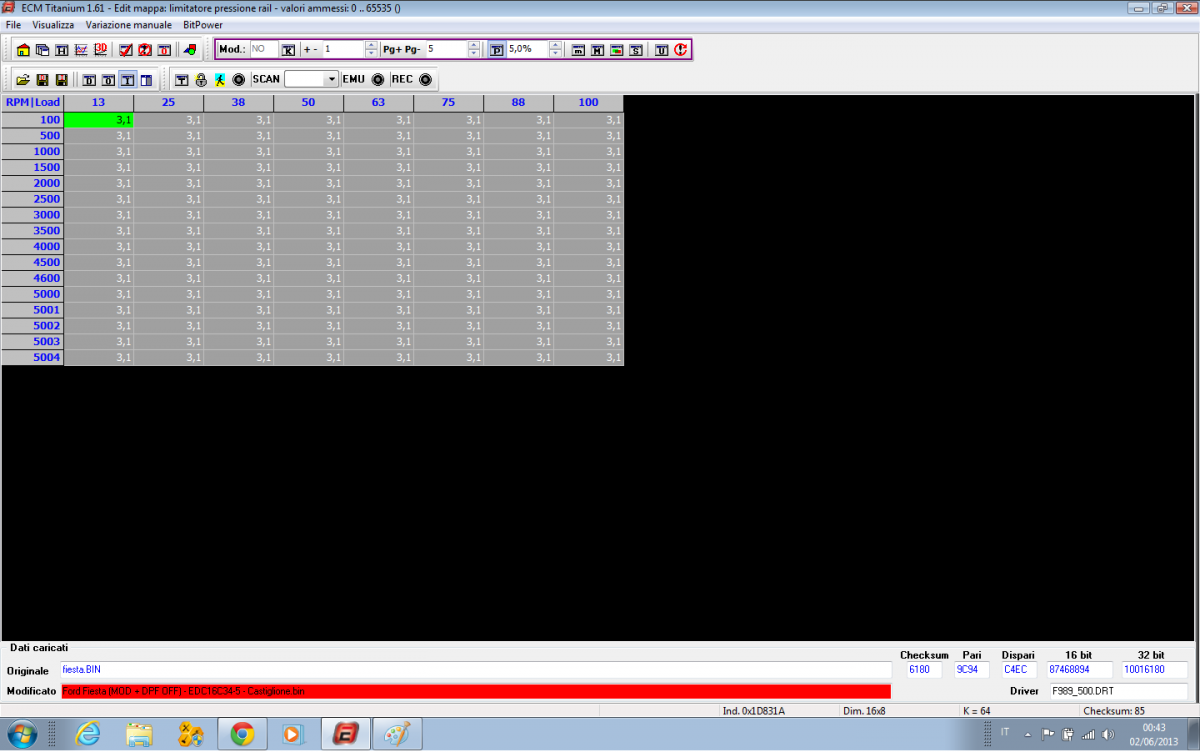1200x752 pixels.
Task: Click the running man toolbar icon
Action: pyautogui.click(x=220, y=79)
